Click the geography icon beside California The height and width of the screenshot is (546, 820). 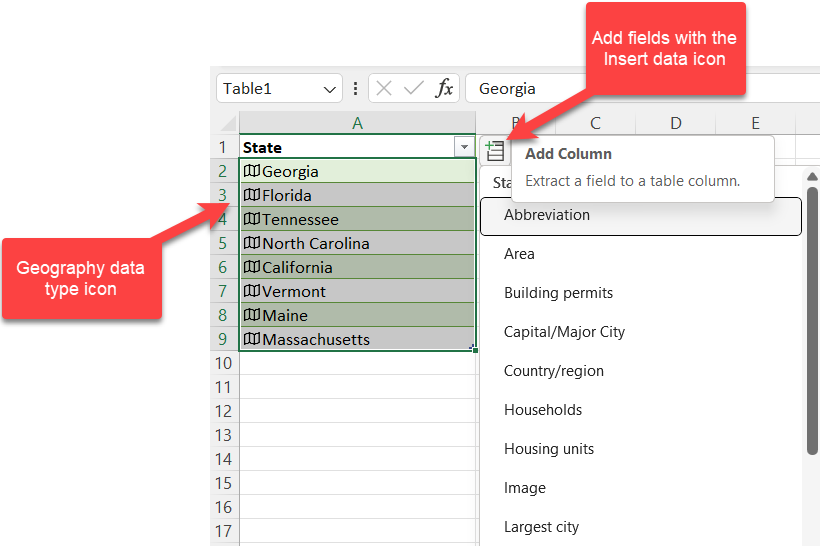(252, 267)
